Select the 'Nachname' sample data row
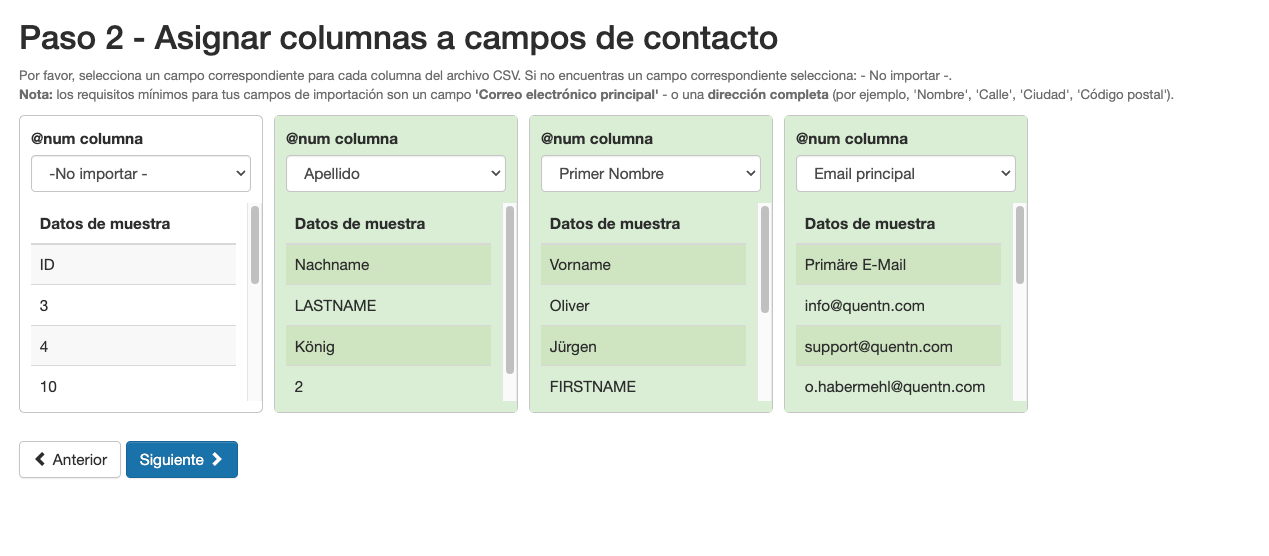 (x=388, y=265)
